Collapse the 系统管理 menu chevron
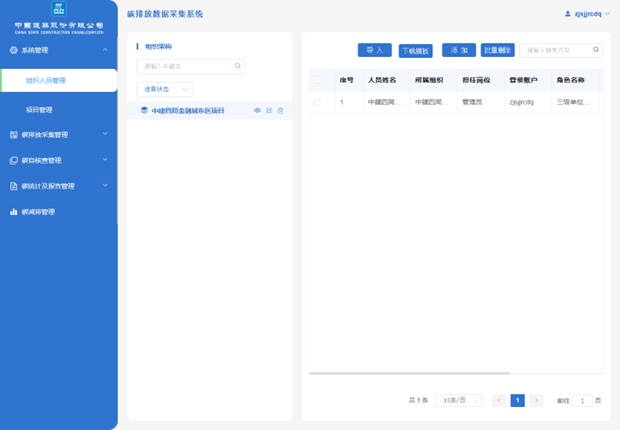 tap(105, 50)
